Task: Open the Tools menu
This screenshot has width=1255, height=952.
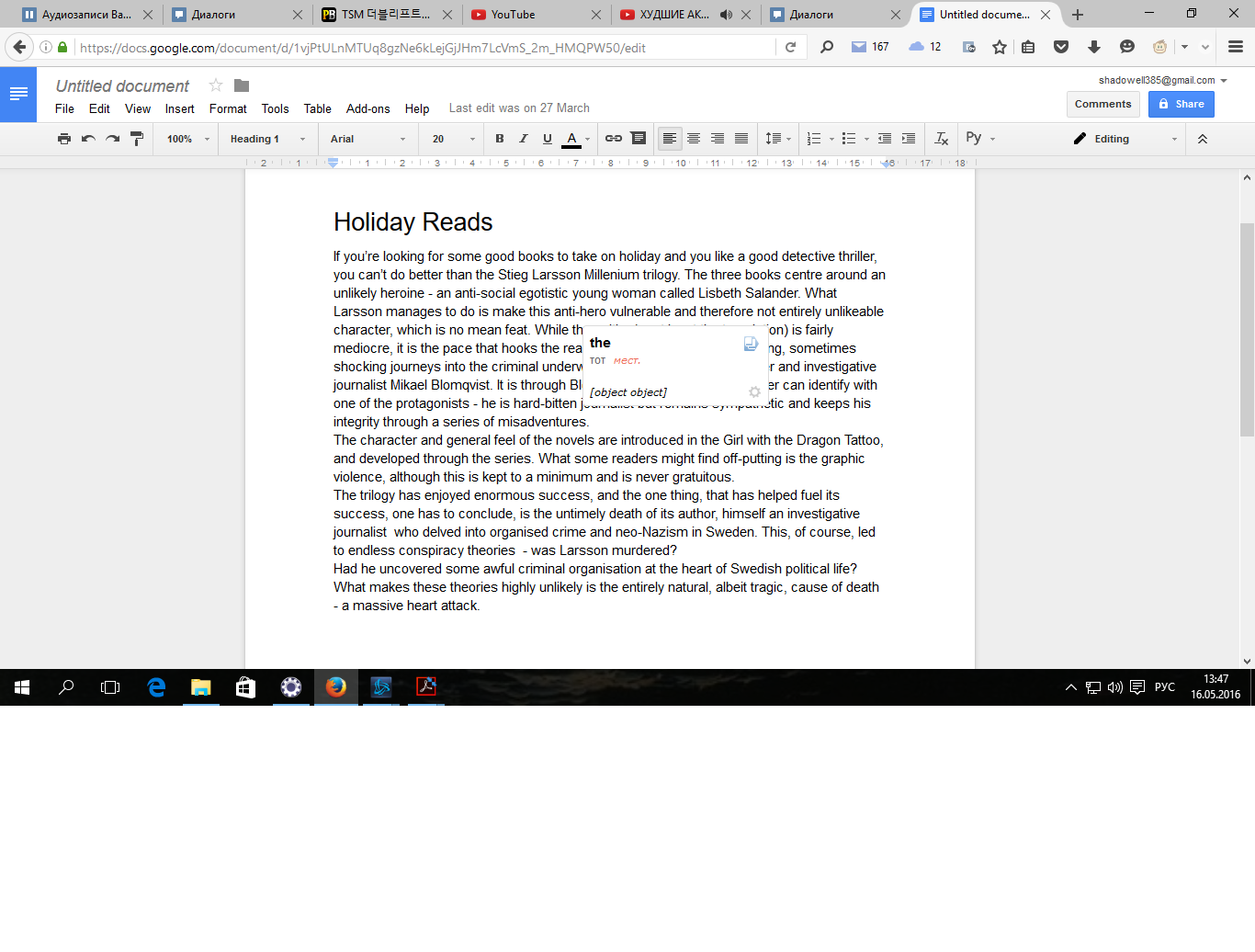Action: 275,108
